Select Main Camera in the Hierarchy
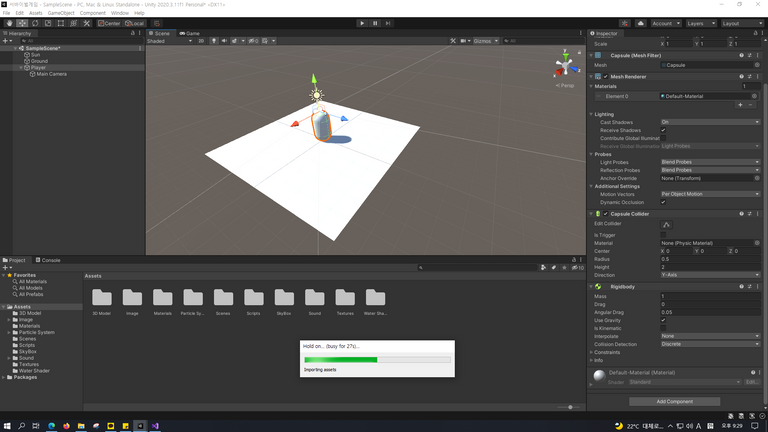Viewport: 768px width, 432px height. point(51,74)
